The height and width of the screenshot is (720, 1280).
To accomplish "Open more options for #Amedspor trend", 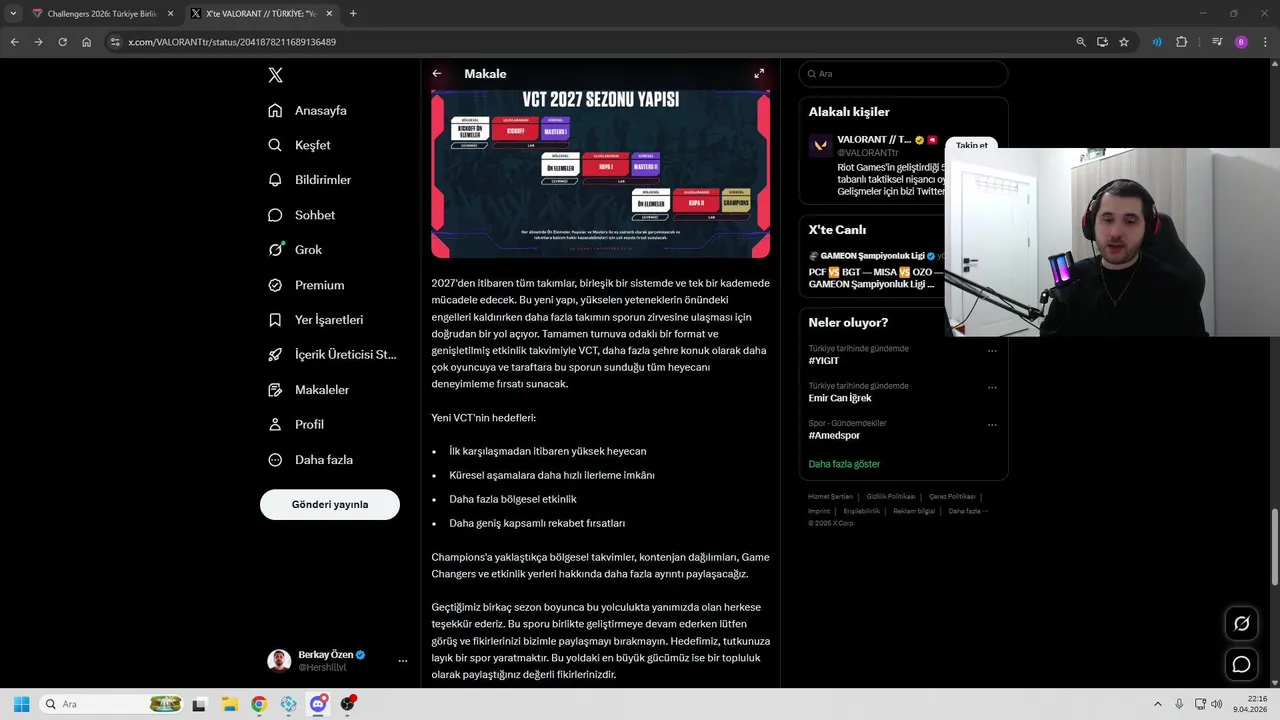I will coord(992,424).
